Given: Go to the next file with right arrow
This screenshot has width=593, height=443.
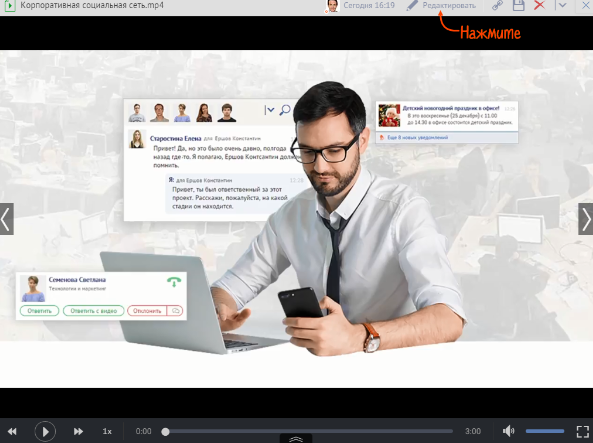Looking at the screenshot, I should [x=586, y=219].
